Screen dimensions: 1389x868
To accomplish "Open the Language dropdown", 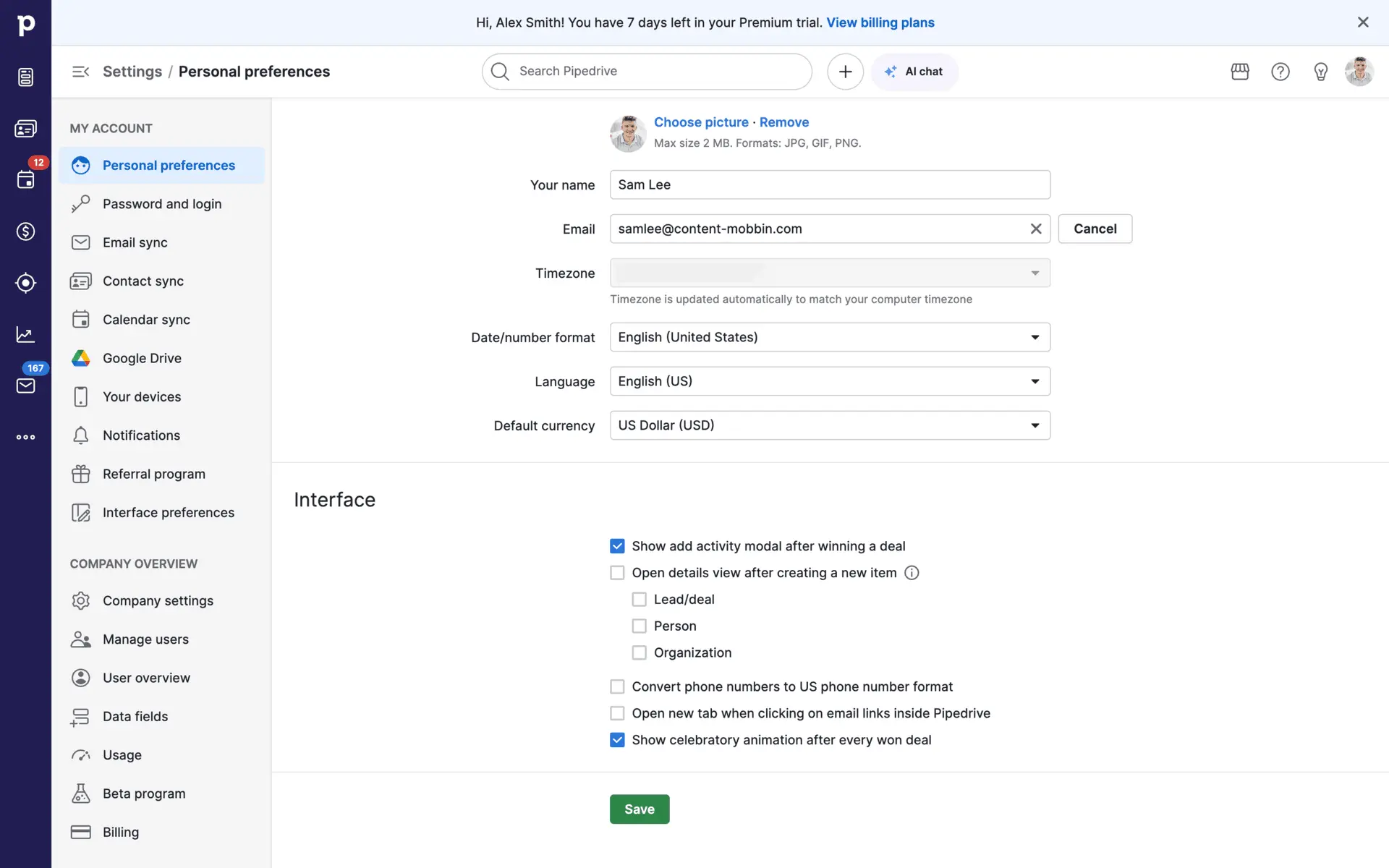I will (x=830, y=381).
